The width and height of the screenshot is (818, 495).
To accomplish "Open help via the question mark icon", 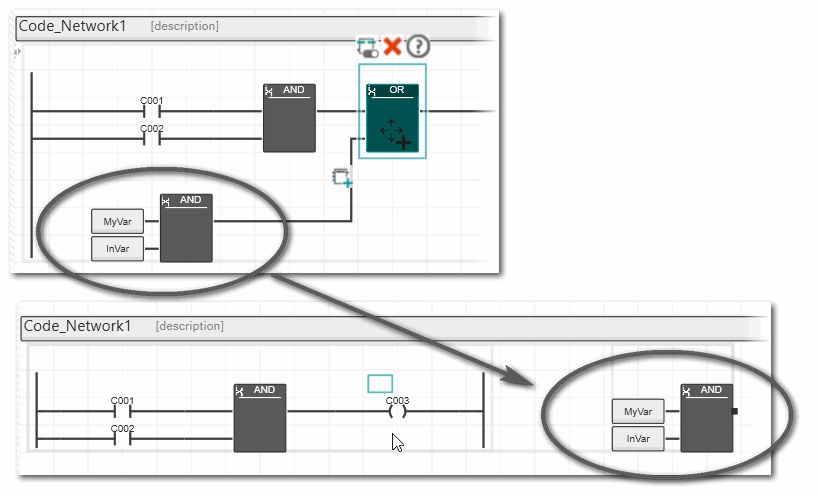I will (418, 46).
